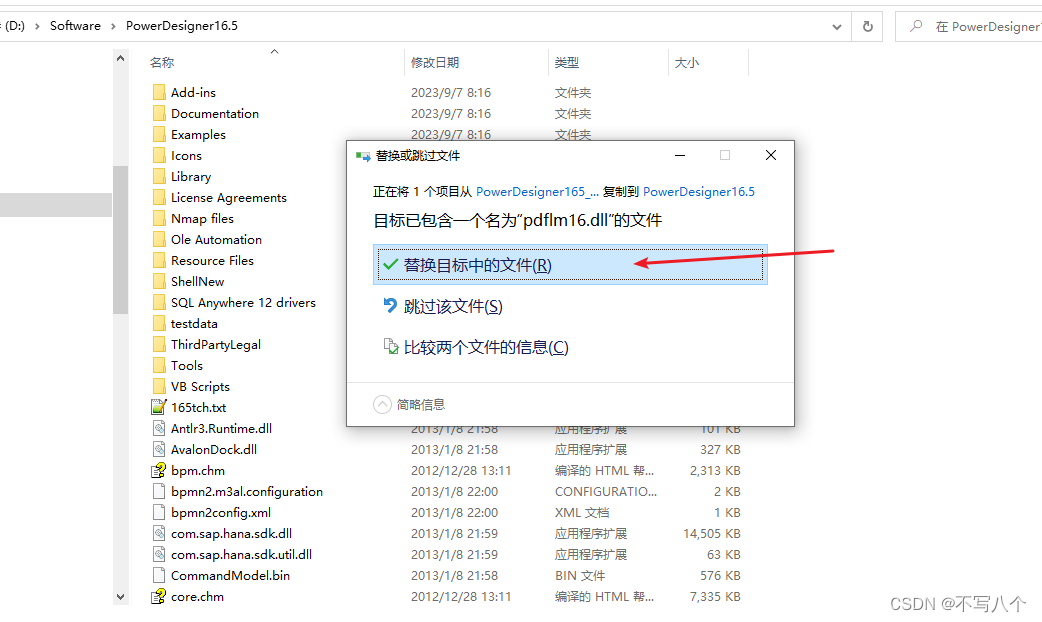The height and width of the screenshot is (622, 1042).
Task: Click the Add-ins date 2023/9/7 8:16
Action: coord(451,92)
